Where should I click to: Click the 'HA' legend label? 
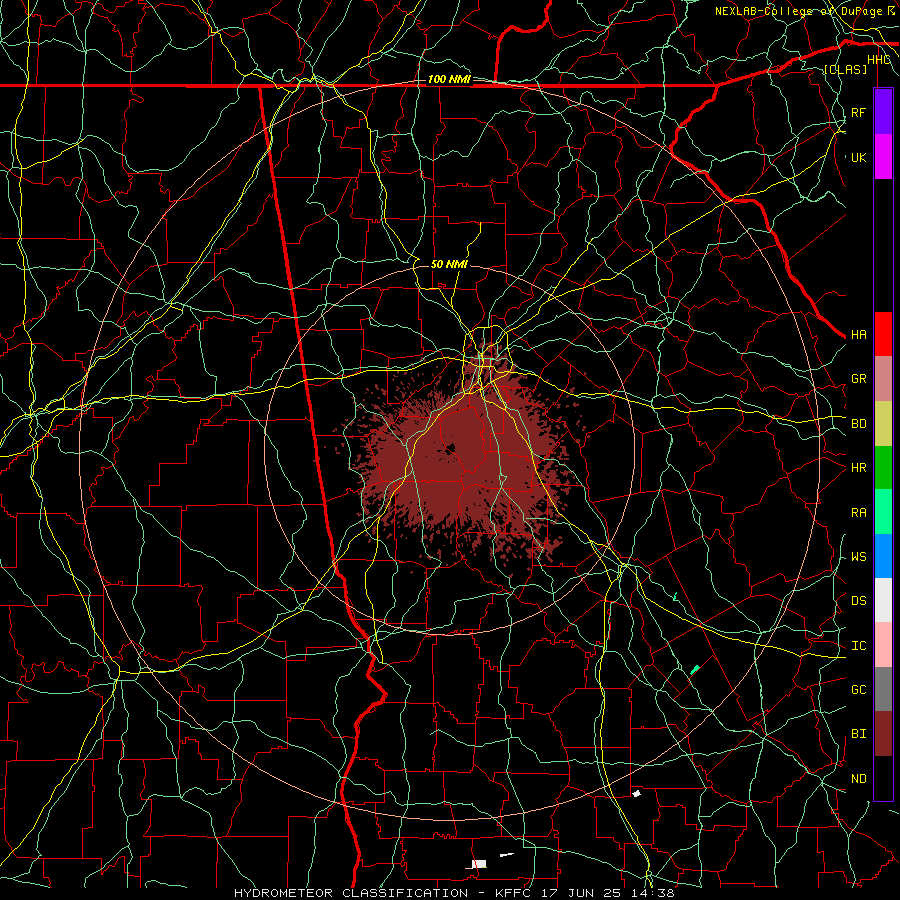[x=858, y=334]
